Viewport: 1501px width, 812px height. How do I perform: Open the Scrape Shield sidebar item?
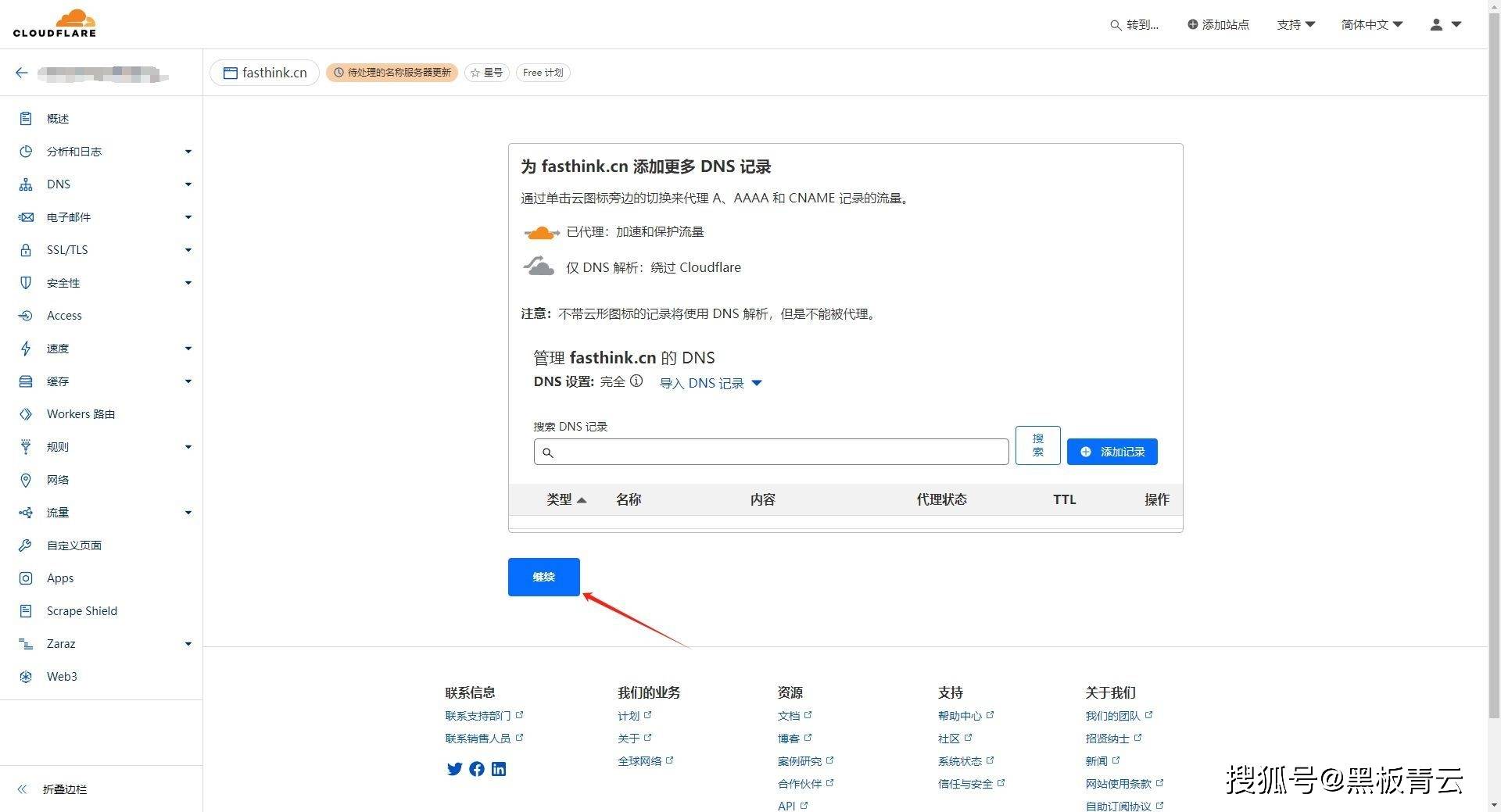102,611
